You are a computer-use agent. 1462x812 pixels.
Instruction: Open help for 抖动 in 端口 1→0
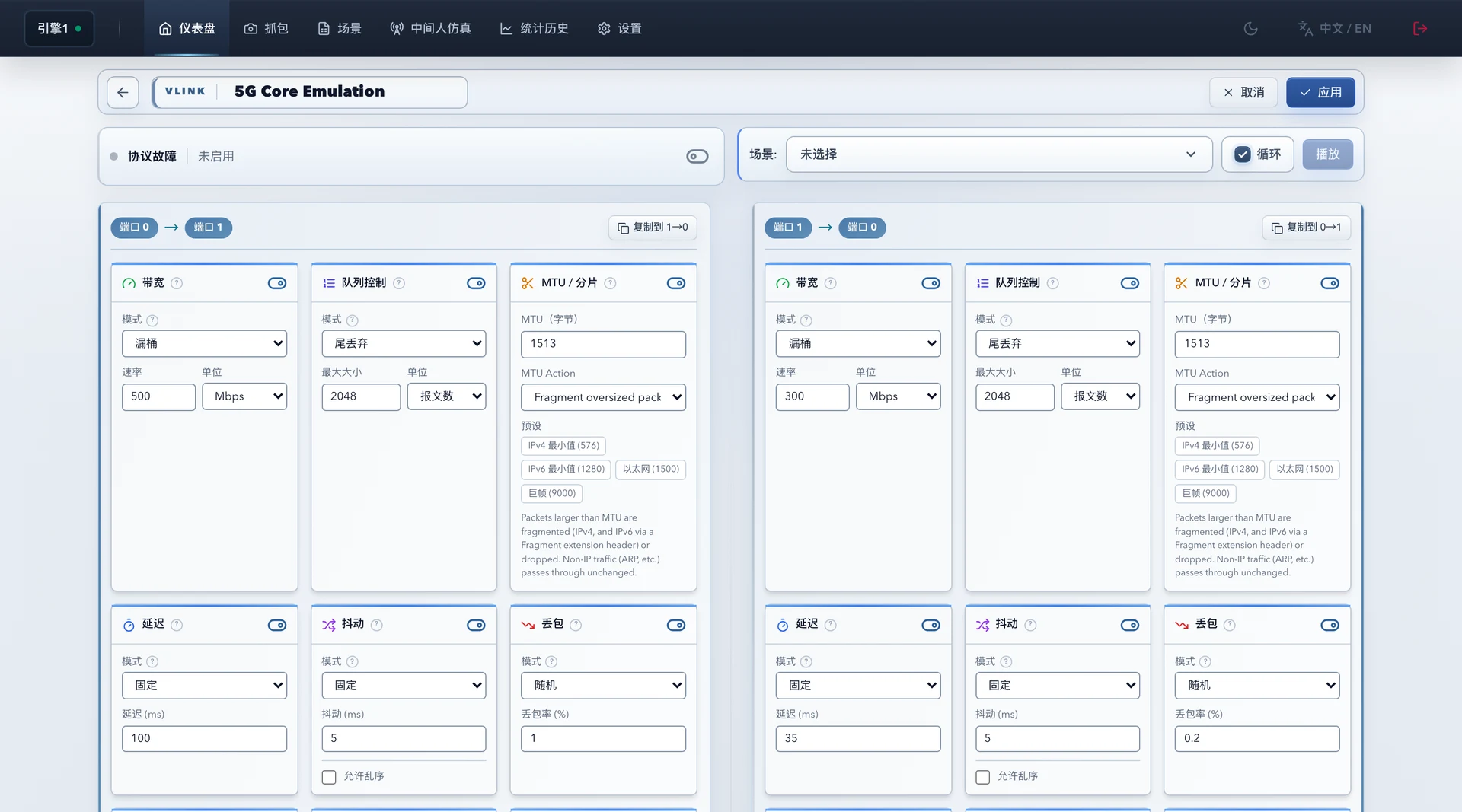[x=1030, y=625]
